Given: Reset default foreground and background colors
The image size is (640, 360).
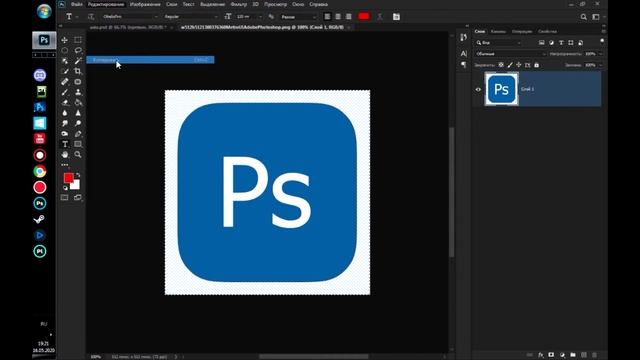Looking at the screenshot, I should coord(65,188).
